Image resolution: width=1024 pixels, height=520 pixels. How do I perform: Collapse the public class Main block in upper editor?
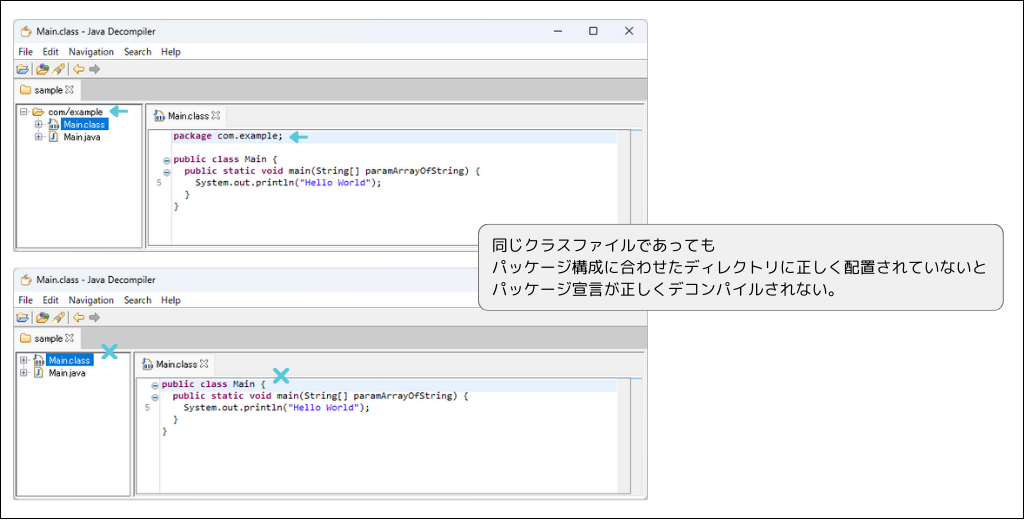click(x=166, y=160)
